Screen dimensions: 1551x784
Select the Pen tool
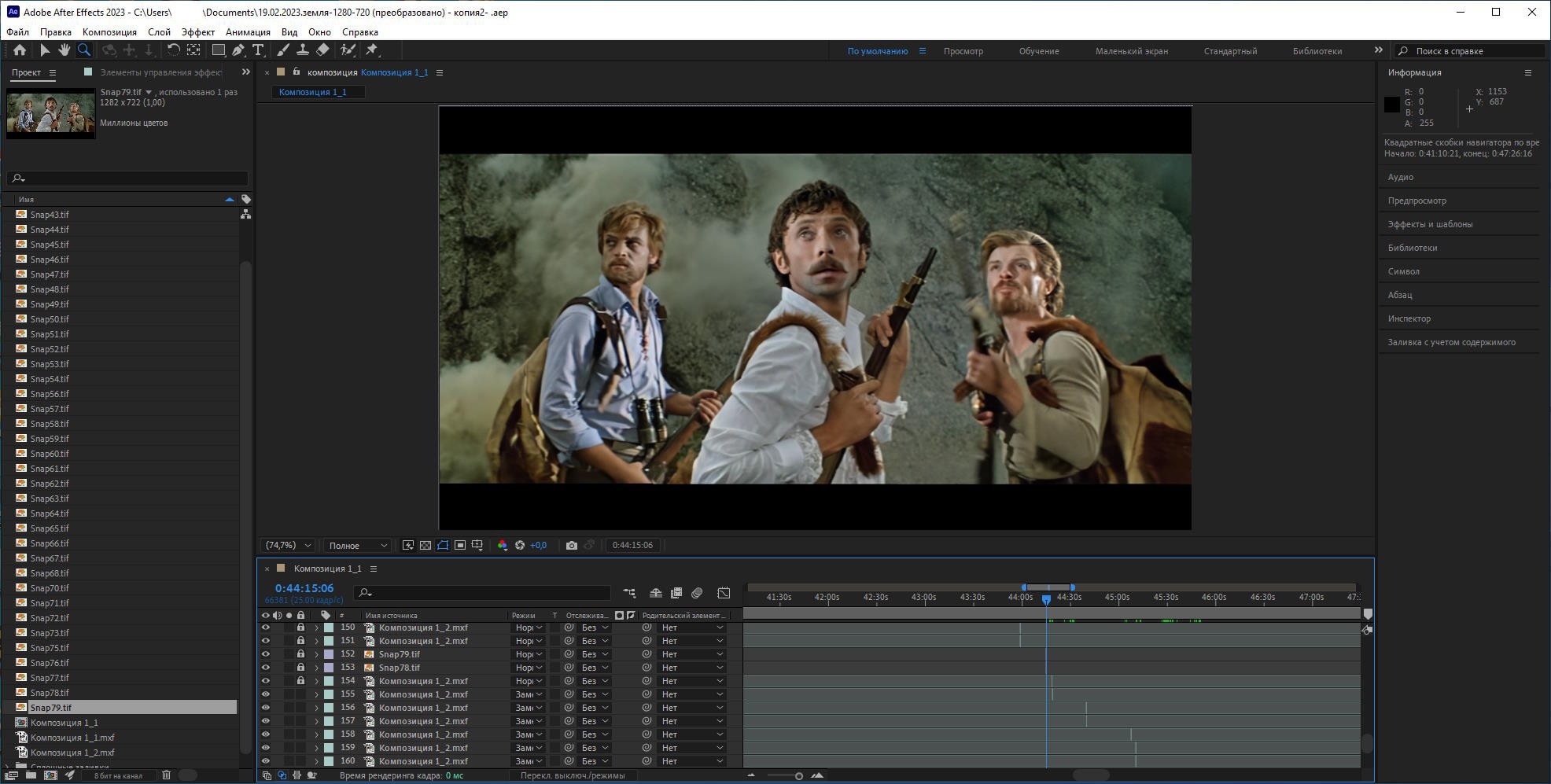click(238, 50)
